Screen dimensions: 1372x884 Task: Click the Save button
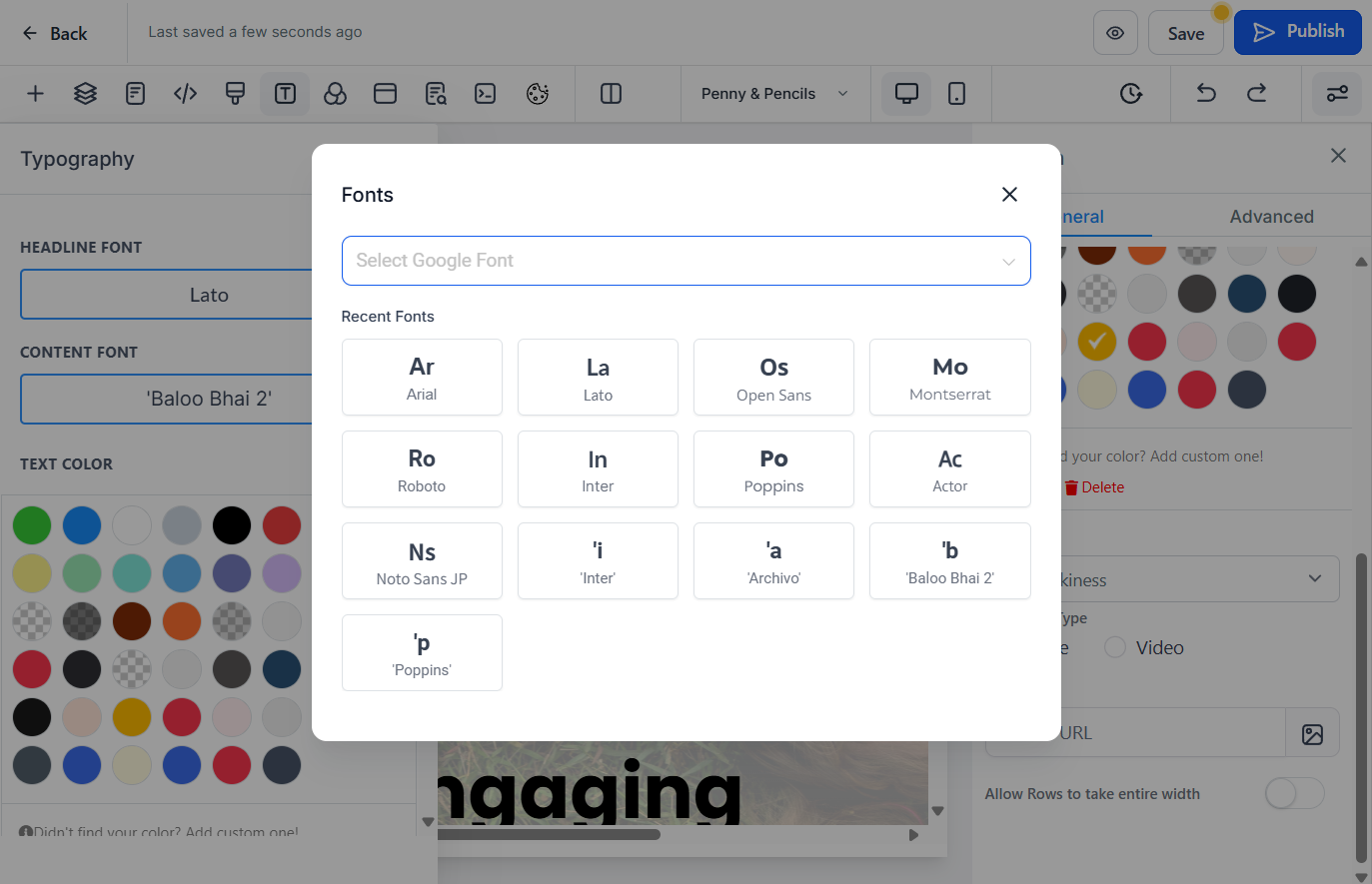click(1186, 33)
